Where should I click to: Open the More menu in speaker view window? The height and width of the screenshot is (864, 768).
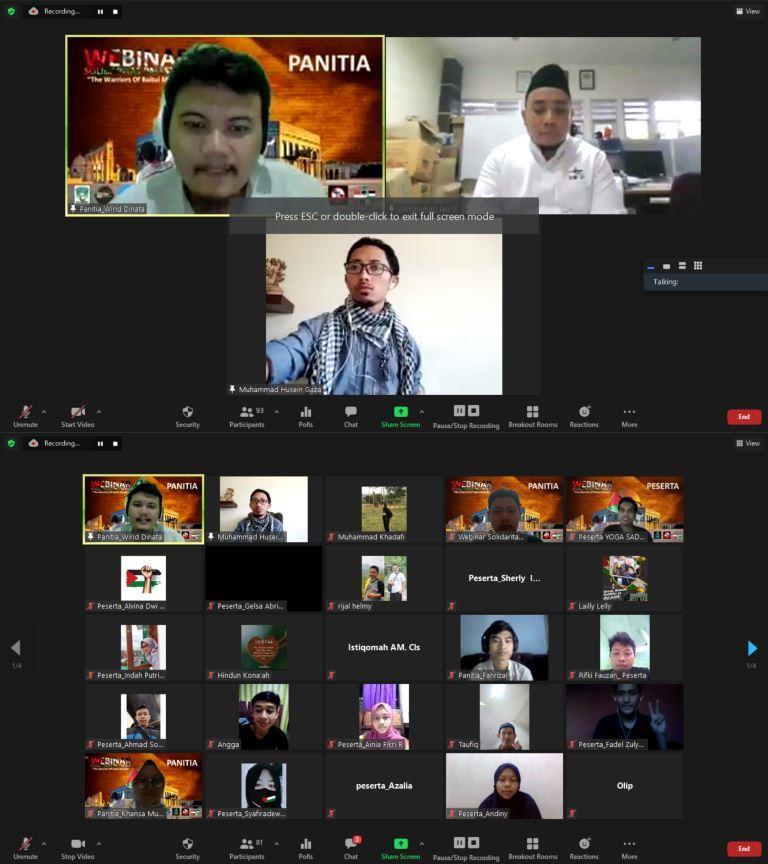pos(629,416)
